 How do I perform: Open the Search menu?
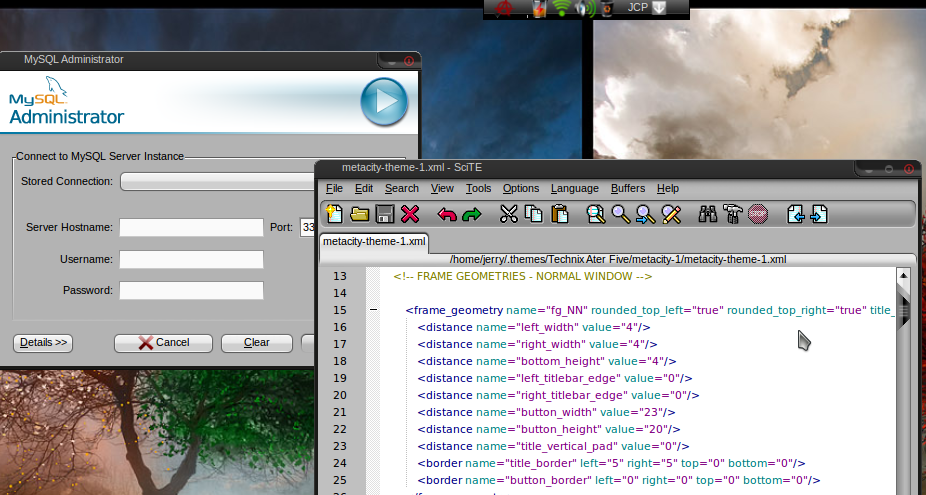(402, 188)
